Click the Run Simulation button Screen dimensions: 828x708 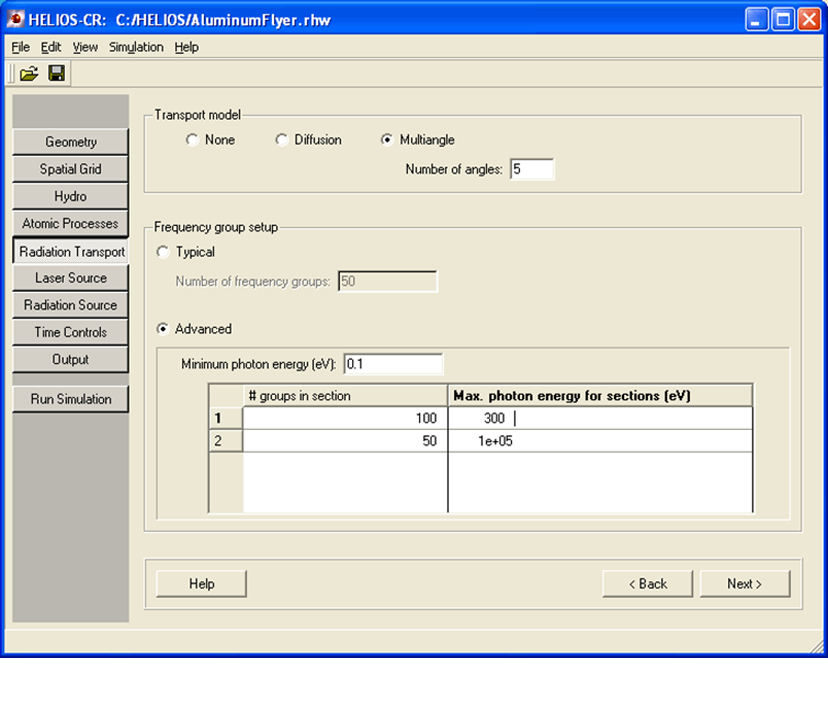[x=70, y=399]
